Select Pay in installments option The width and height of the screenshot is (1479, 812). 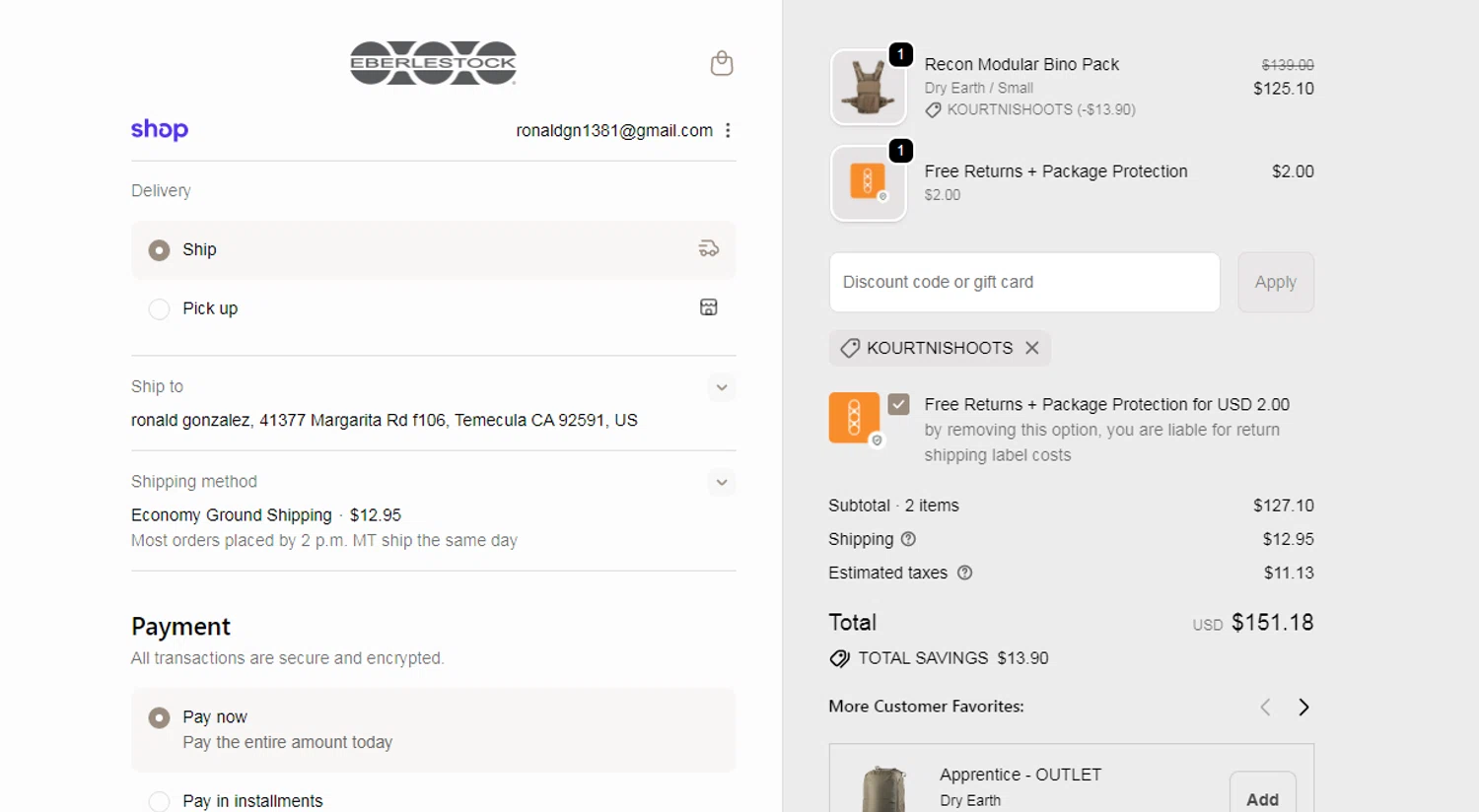coord(159,802)
